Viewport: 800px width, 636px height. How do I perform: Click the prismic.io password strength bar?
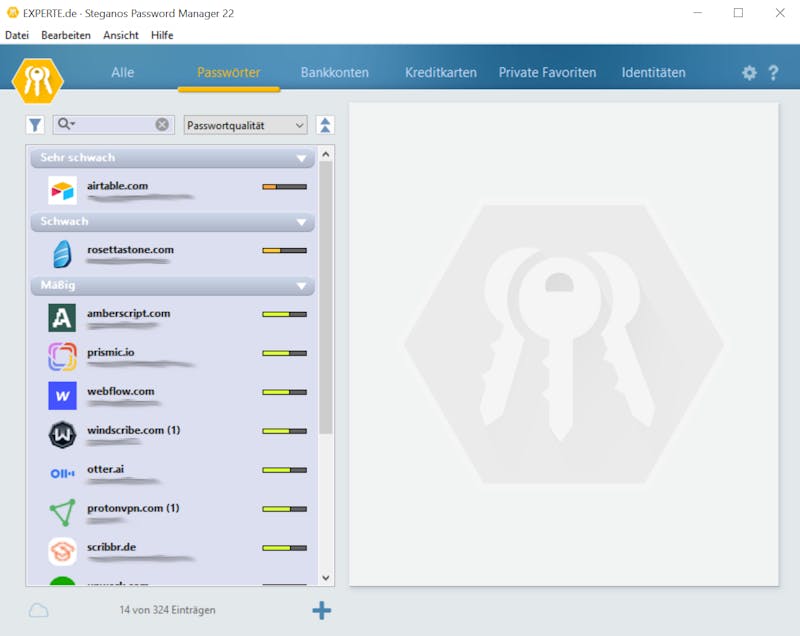click(x=285, y=353)
